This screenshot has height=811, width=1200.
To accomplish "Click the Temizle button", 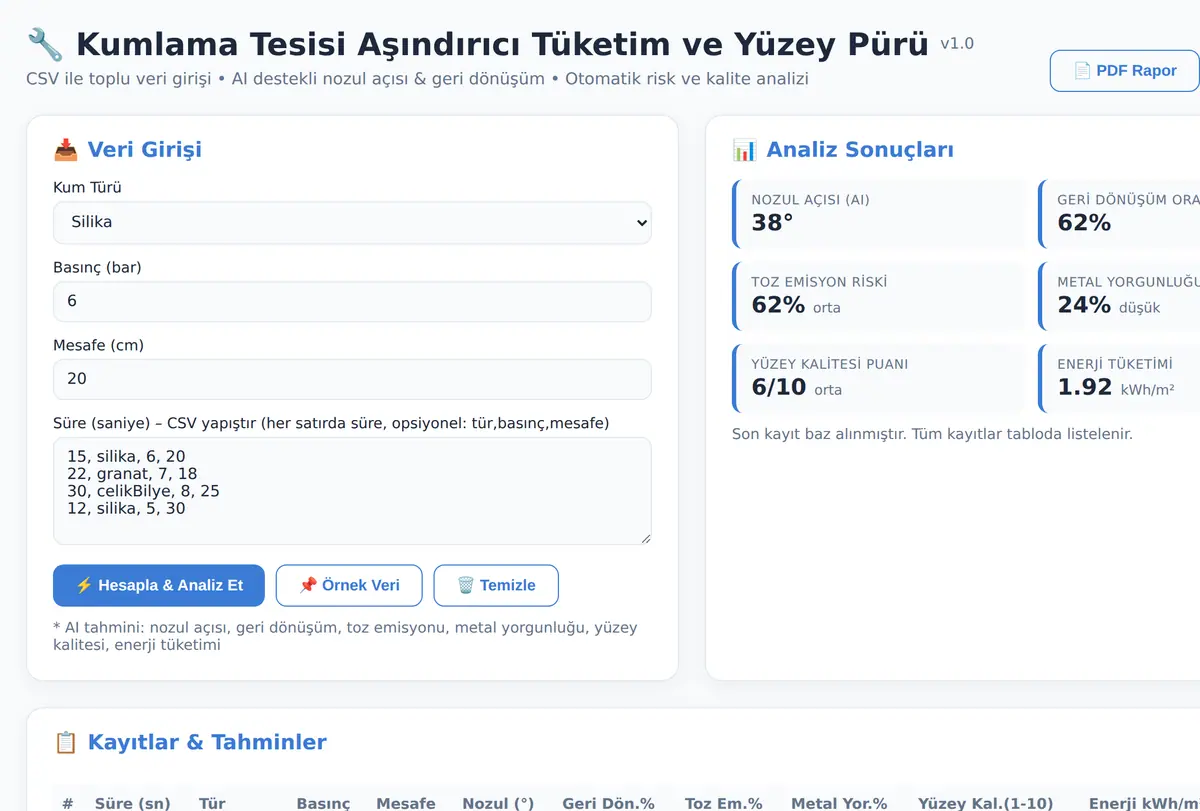I will [496, 586].
